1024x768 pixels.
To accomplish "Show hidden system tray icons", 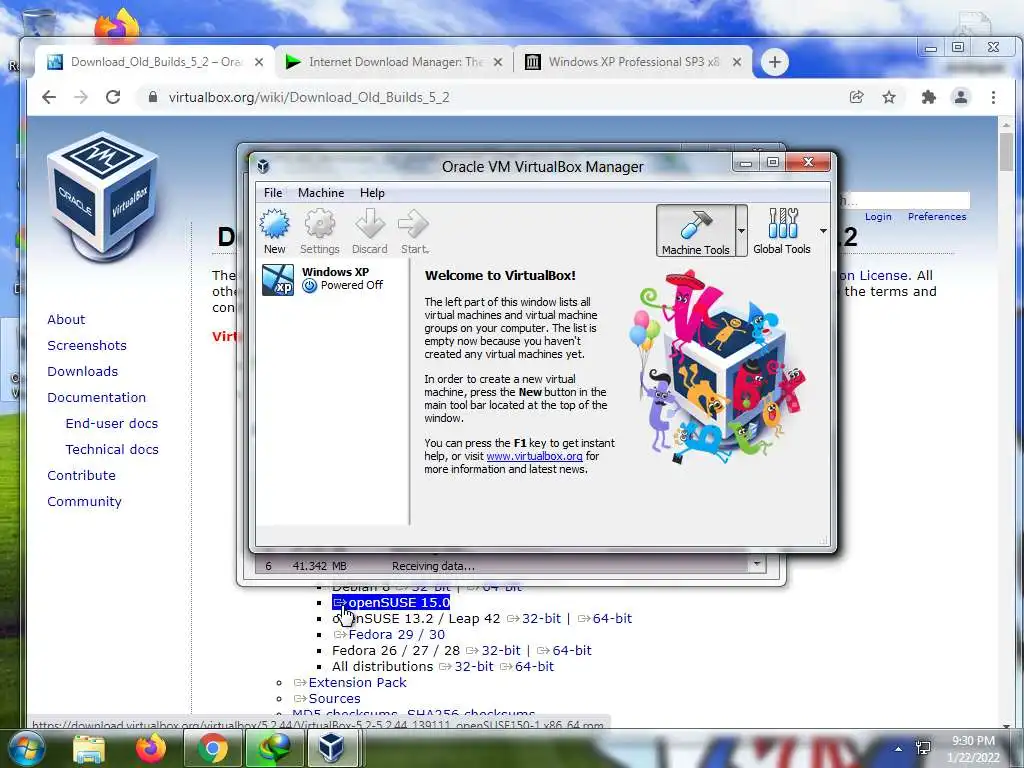I will tap(899, 749).
